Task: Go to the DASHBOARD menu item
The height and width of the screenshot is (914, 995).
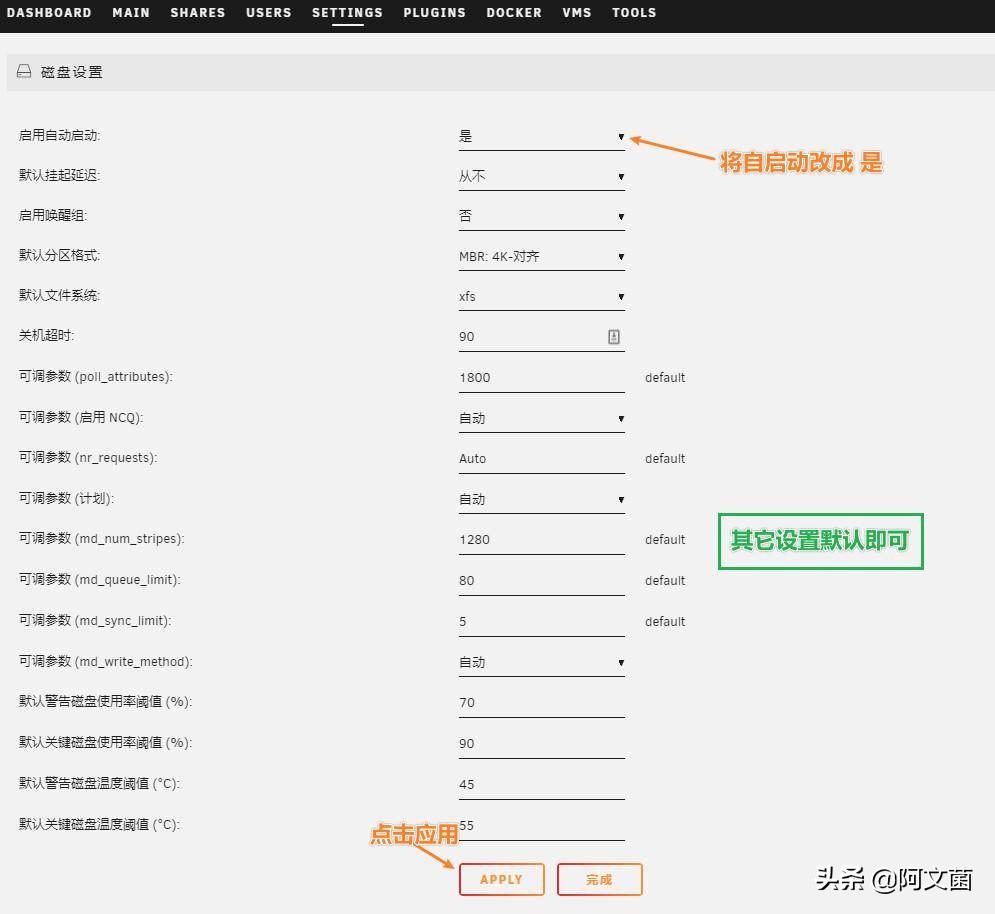Action: pos(49,13)
